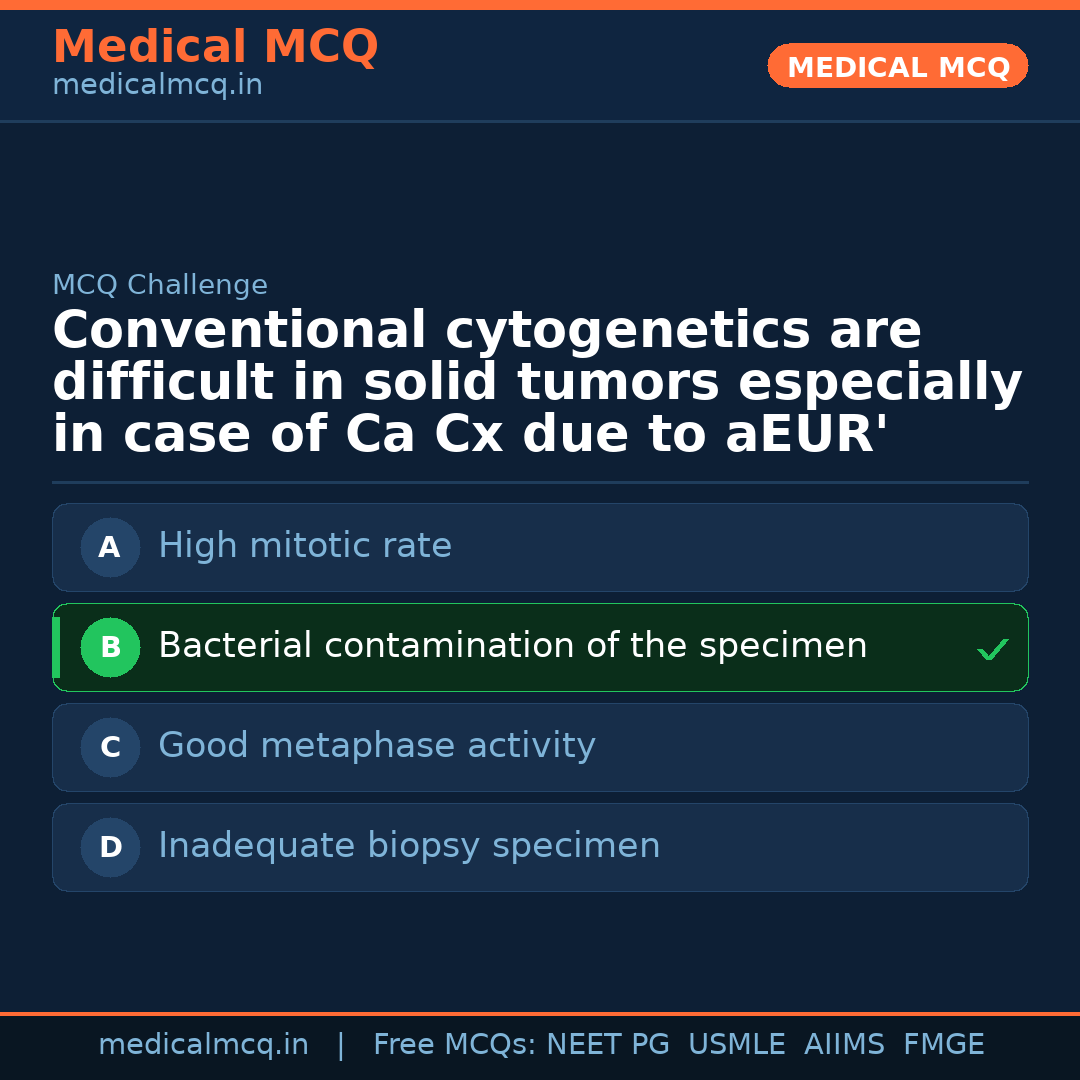Select "Bacterial contamination of the specimen" answer text
The image size is (1080, 1080).
512,646
